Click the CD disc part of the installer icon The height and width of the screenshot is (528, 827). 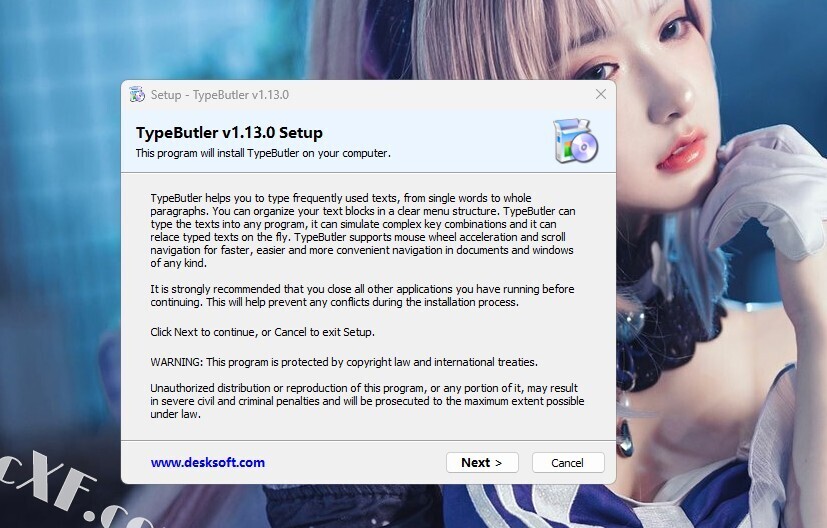[x=584, y=147]
